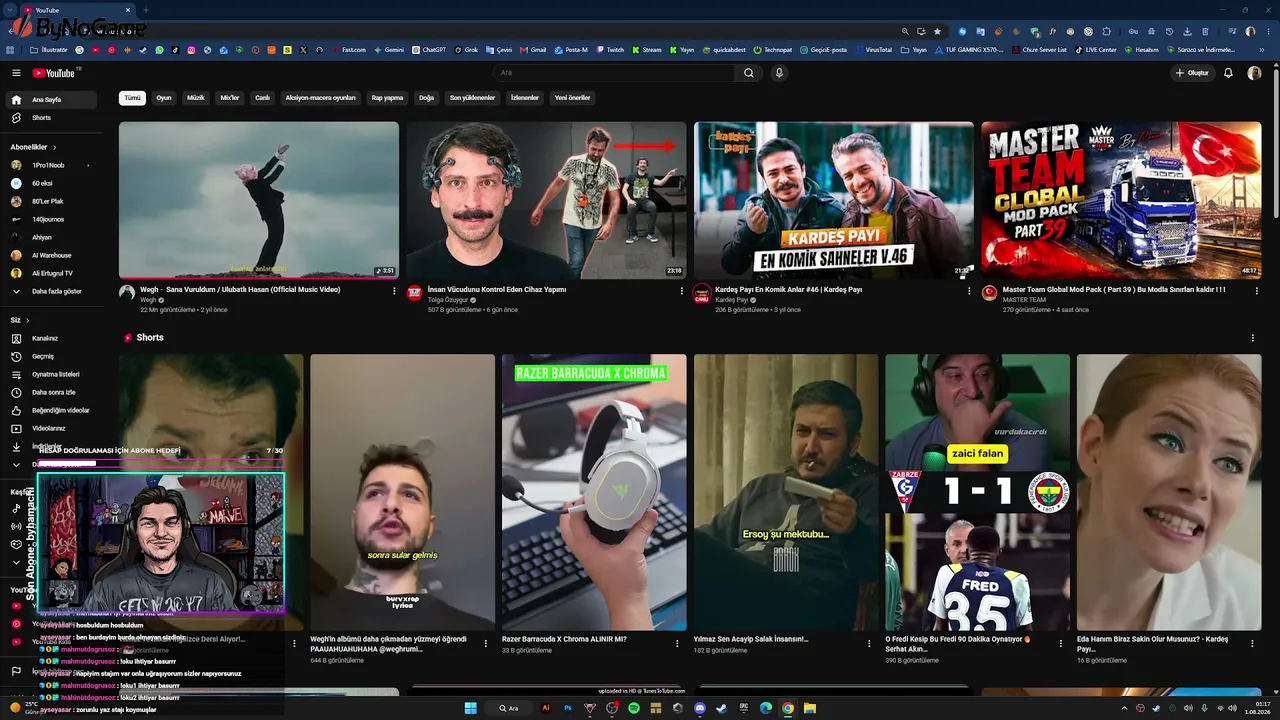The width and height of the screenshot is (1280, 720).
Task: Open Daha sonra izle in the sidebar
Action: (x=50, y=392)
